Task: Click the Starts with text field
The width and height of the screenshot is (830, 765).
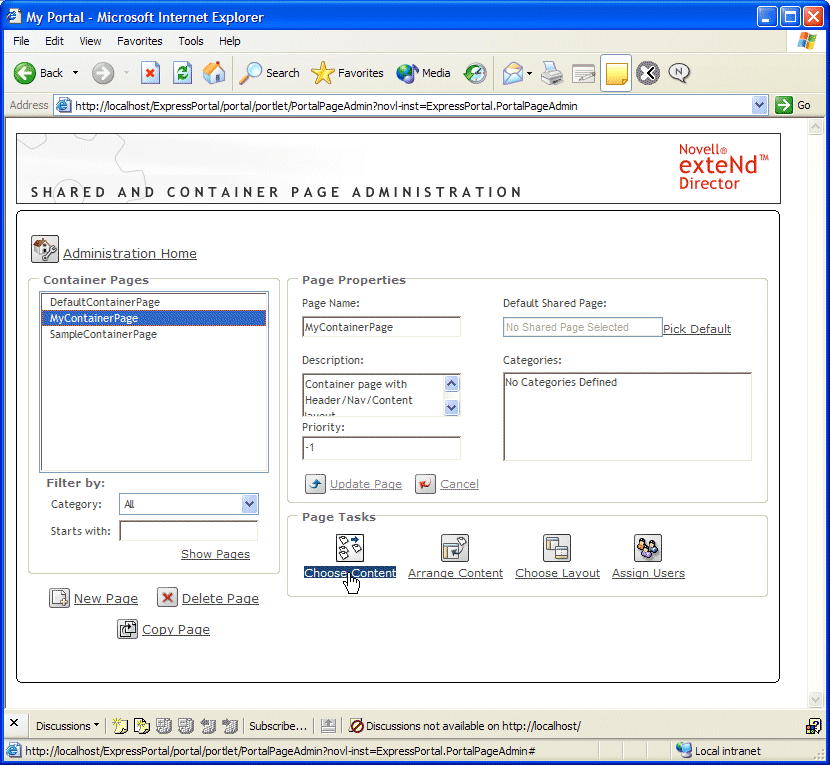Action: coord(188,531)
